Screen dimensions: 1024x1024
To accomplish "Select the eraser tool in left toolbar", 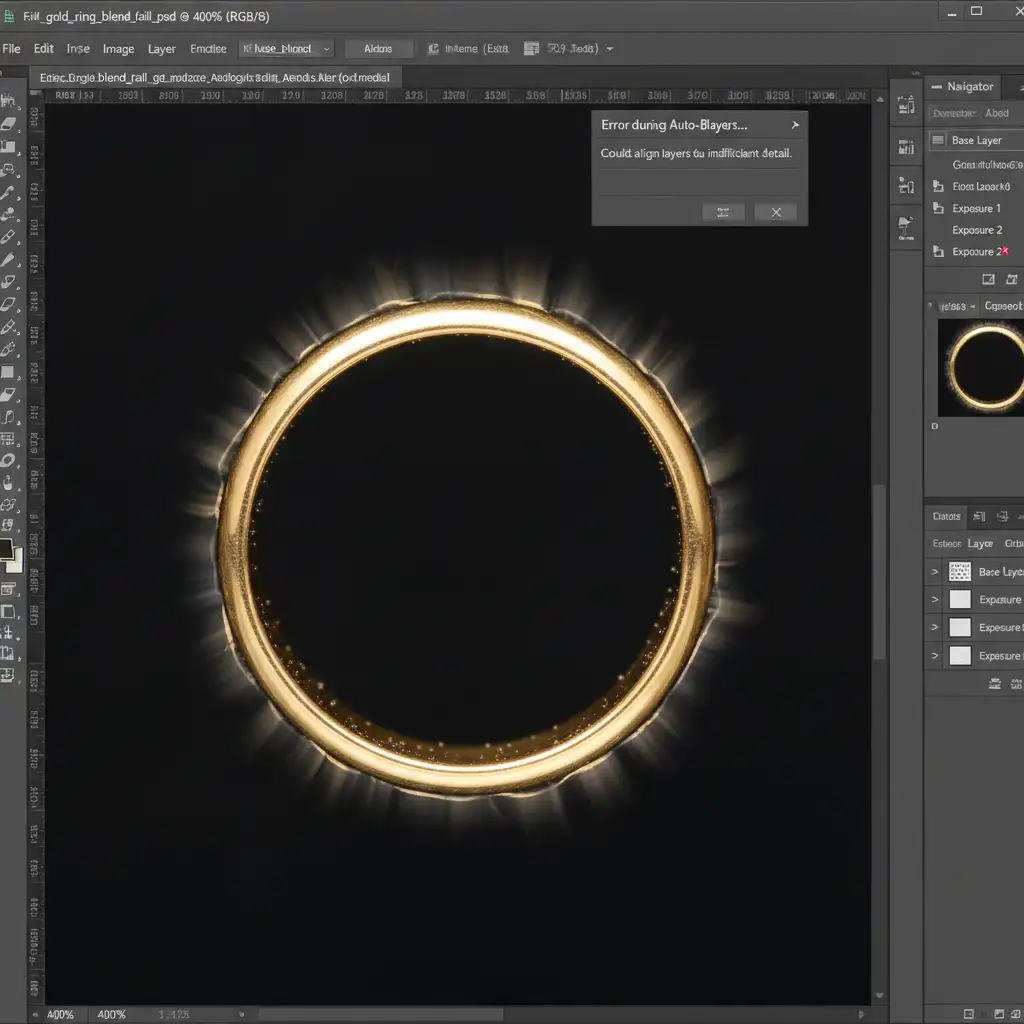I will 10,124.
